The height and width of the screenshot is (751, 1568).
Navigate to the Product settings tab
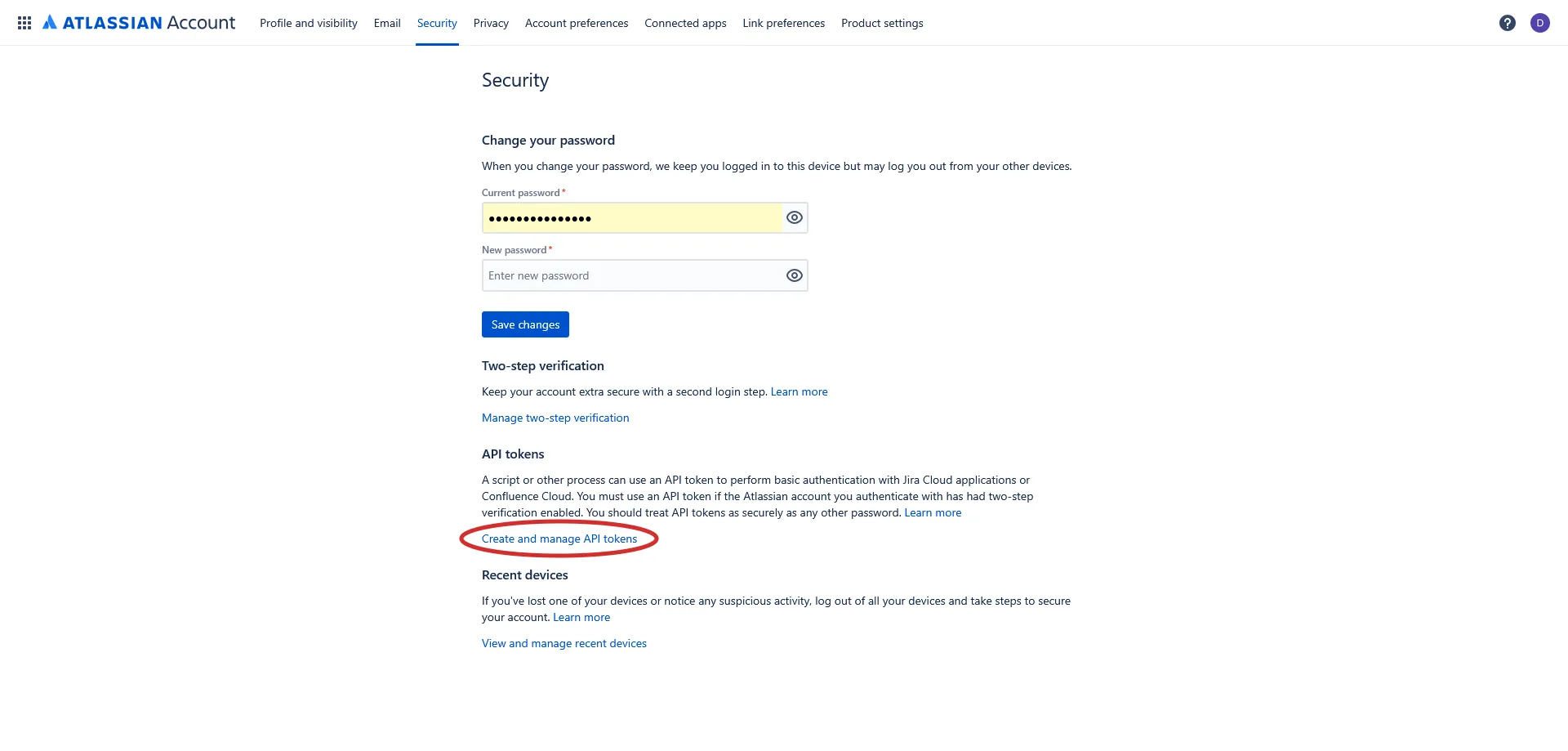[882, 23]
